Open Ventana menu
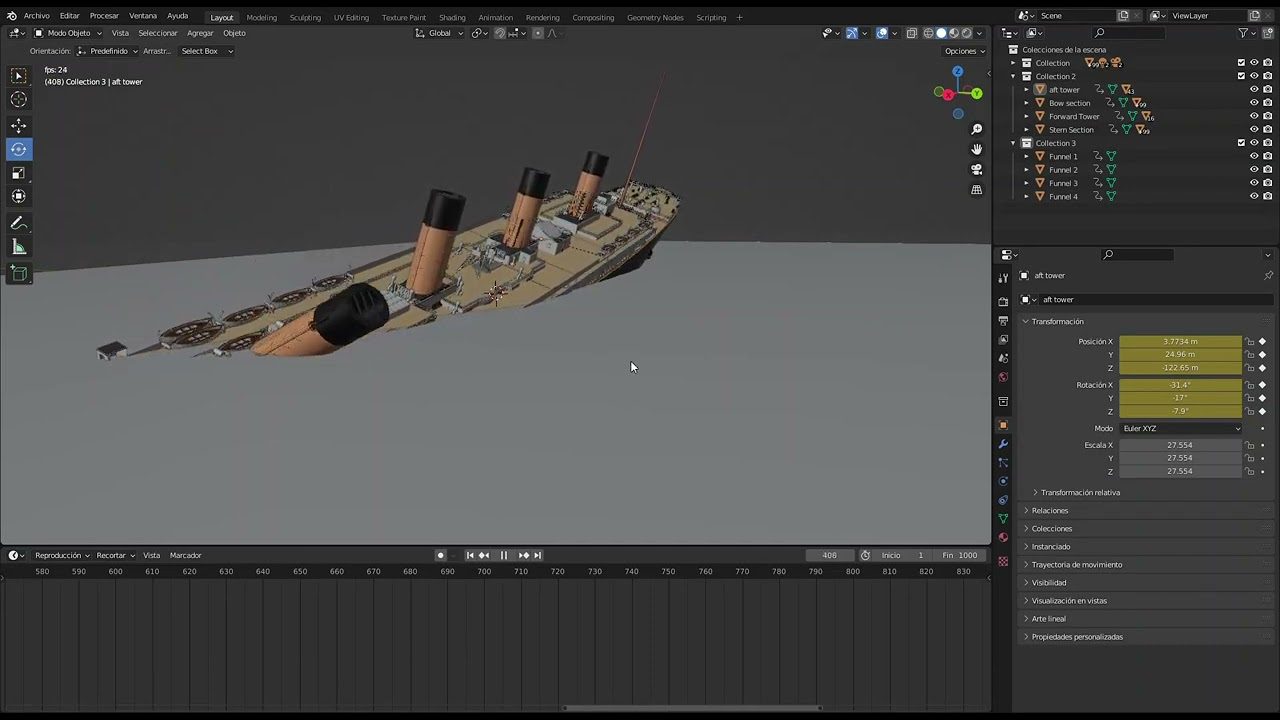Image resolution: width=1280 pixels, height=720 pixels. [x=143, y=16]
